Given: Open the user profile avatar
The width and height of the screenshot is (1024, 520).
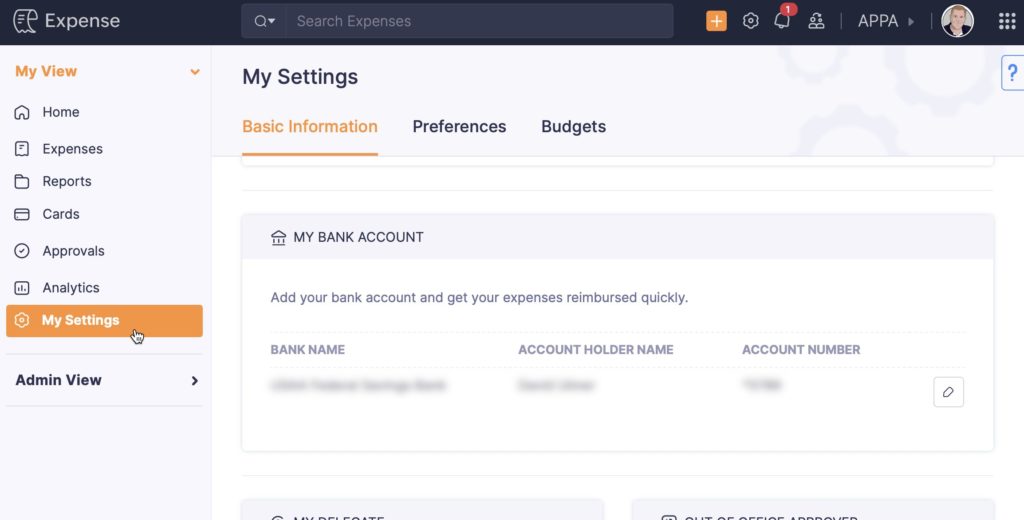Looking at the screenshot, I should [x=957, y=21].
